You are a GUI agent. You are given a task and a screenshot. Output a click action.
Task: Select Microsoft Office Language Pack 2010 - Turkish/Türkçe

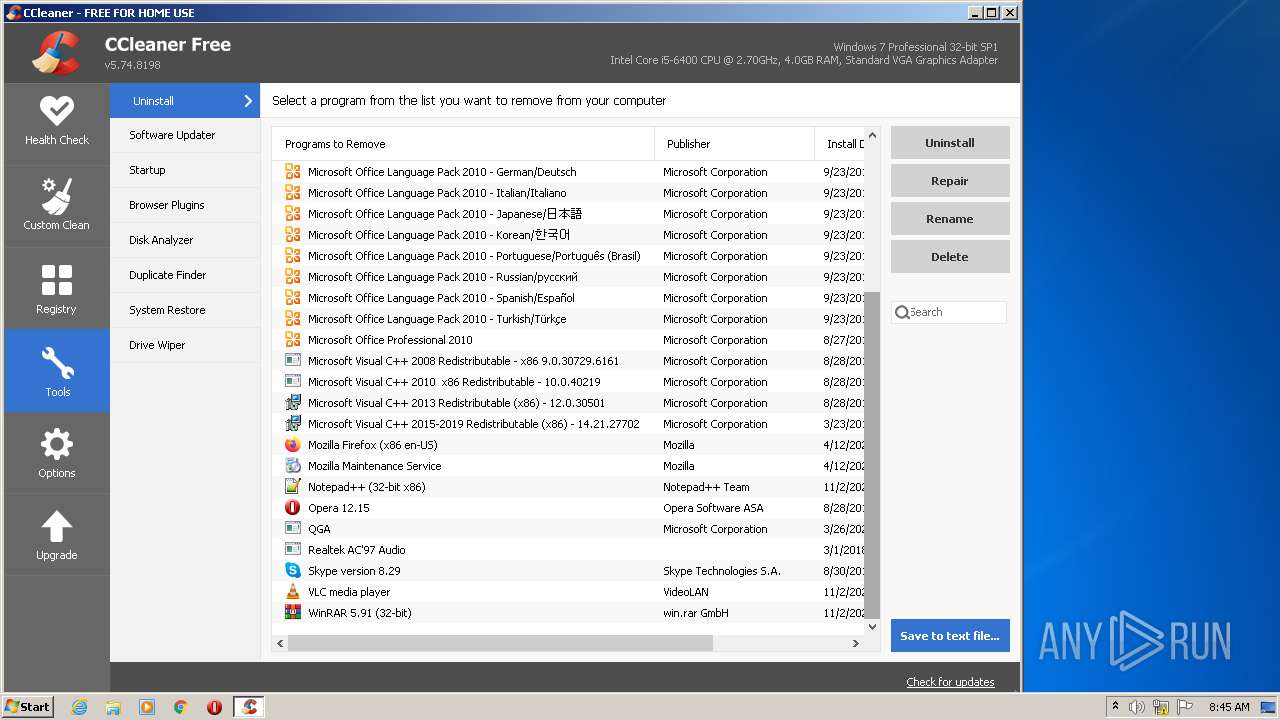(x=568, y=319)
